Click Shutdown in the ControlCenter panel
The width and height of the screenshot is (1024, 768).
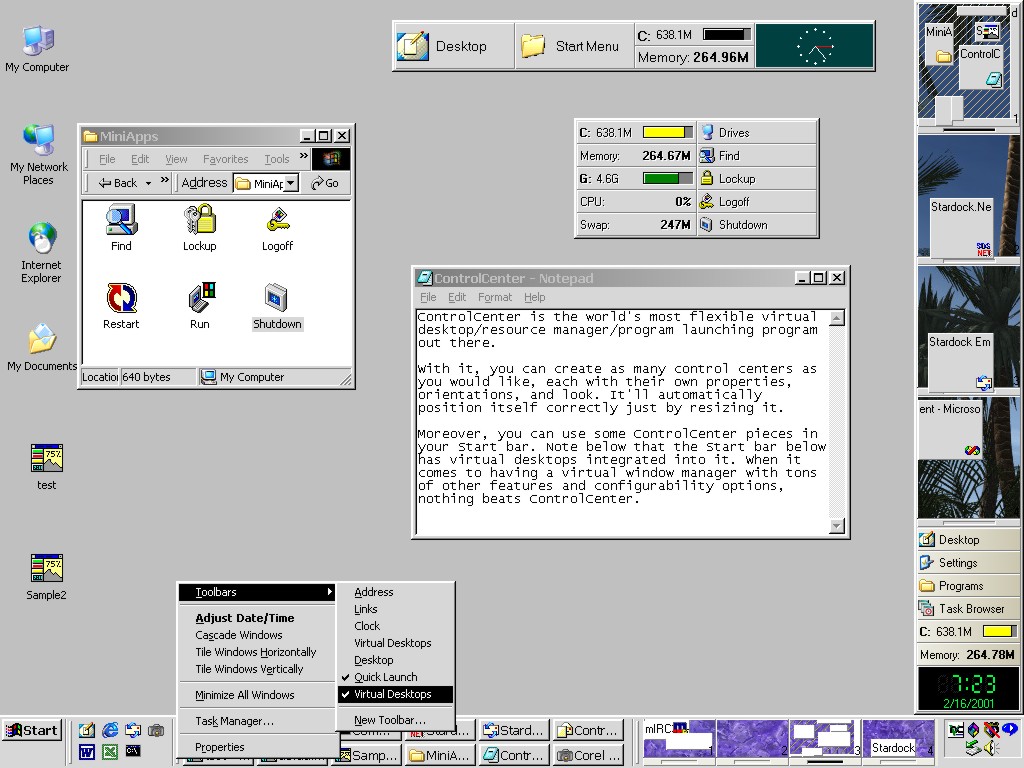click(x=757, y=225)
